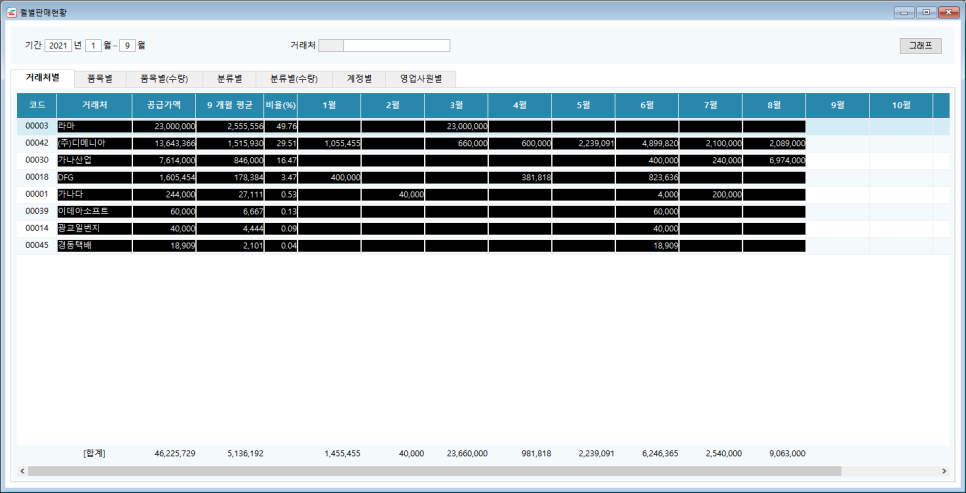The height and width of the screenshot is (493, 966).
Task: Switch to the 분류별 tab
Action: tap(229, 79)
